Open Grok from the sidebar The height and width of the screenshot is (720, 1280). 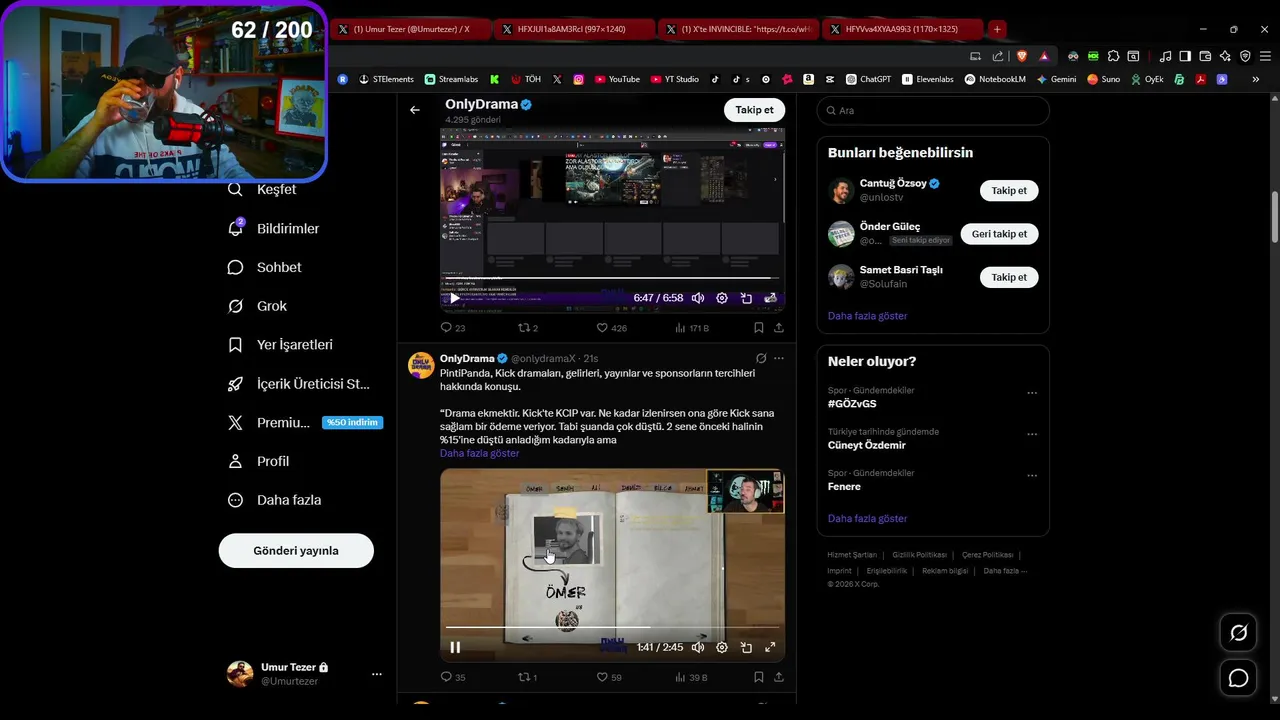click(x=258, y=306)
